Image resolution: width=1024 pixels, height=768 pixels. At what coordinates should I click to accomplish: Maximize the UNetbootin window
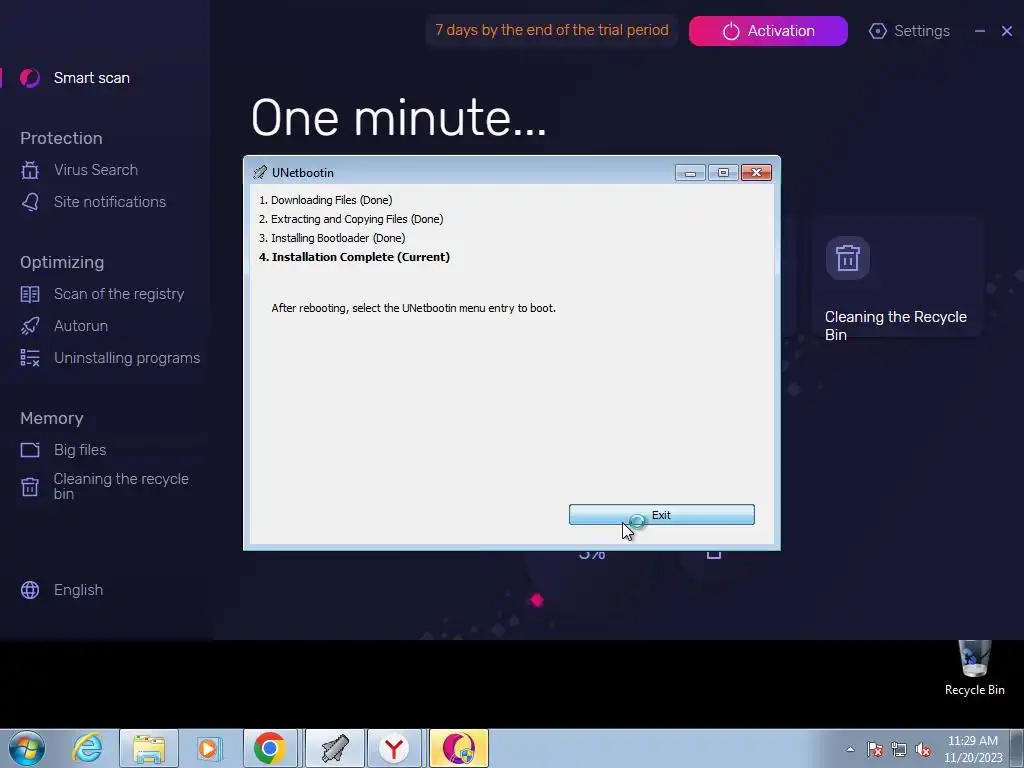tap(724, 173)
